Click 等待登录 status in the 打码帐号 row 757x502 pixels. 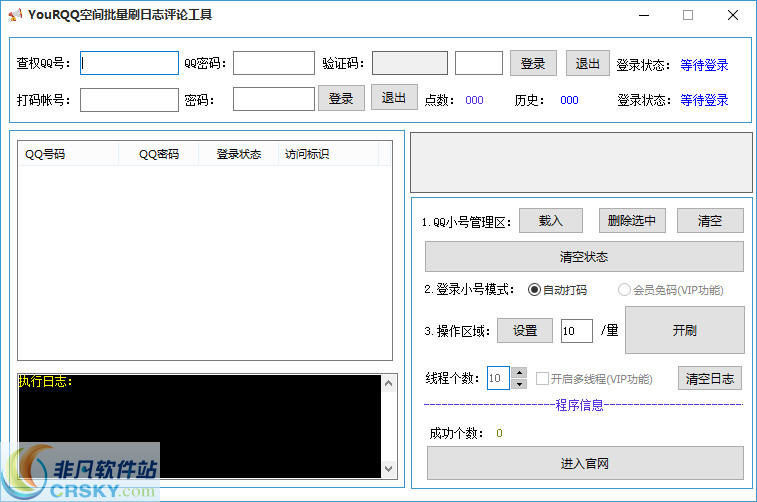pos(704,100)
